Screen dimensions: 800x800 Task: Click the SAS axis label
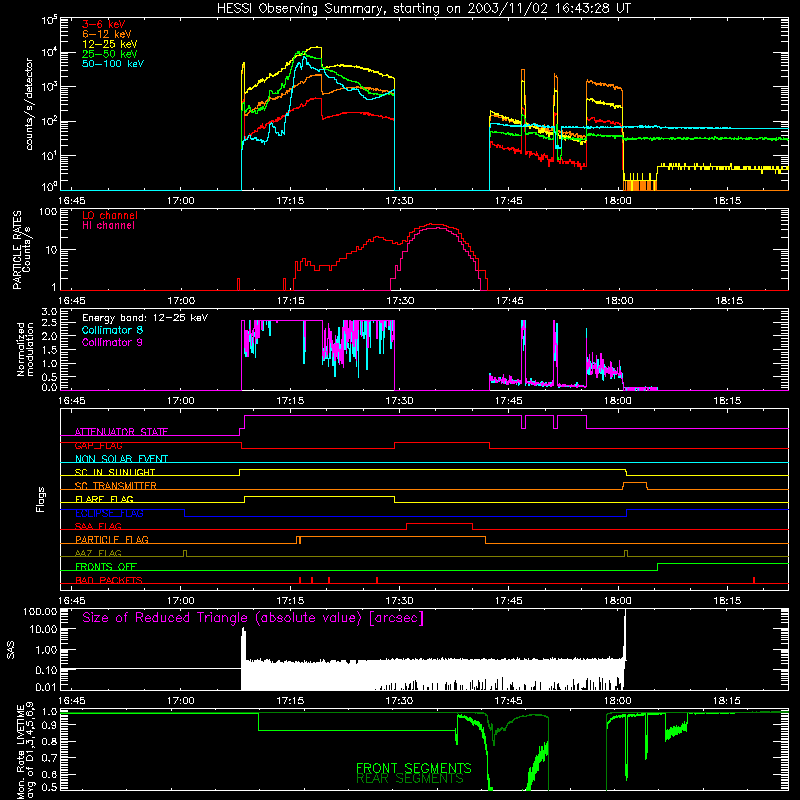pos(10,650)
